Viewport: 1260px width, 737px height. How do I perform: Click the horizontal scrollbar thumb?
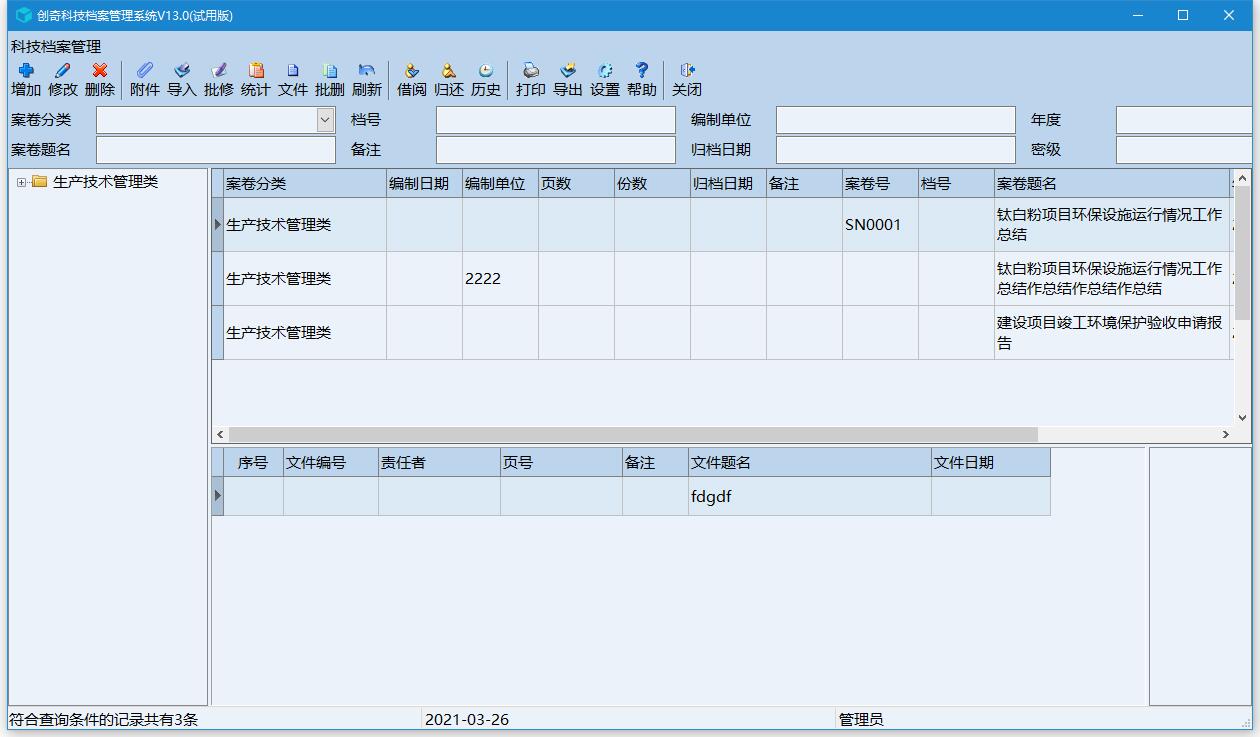pos(633,435)
